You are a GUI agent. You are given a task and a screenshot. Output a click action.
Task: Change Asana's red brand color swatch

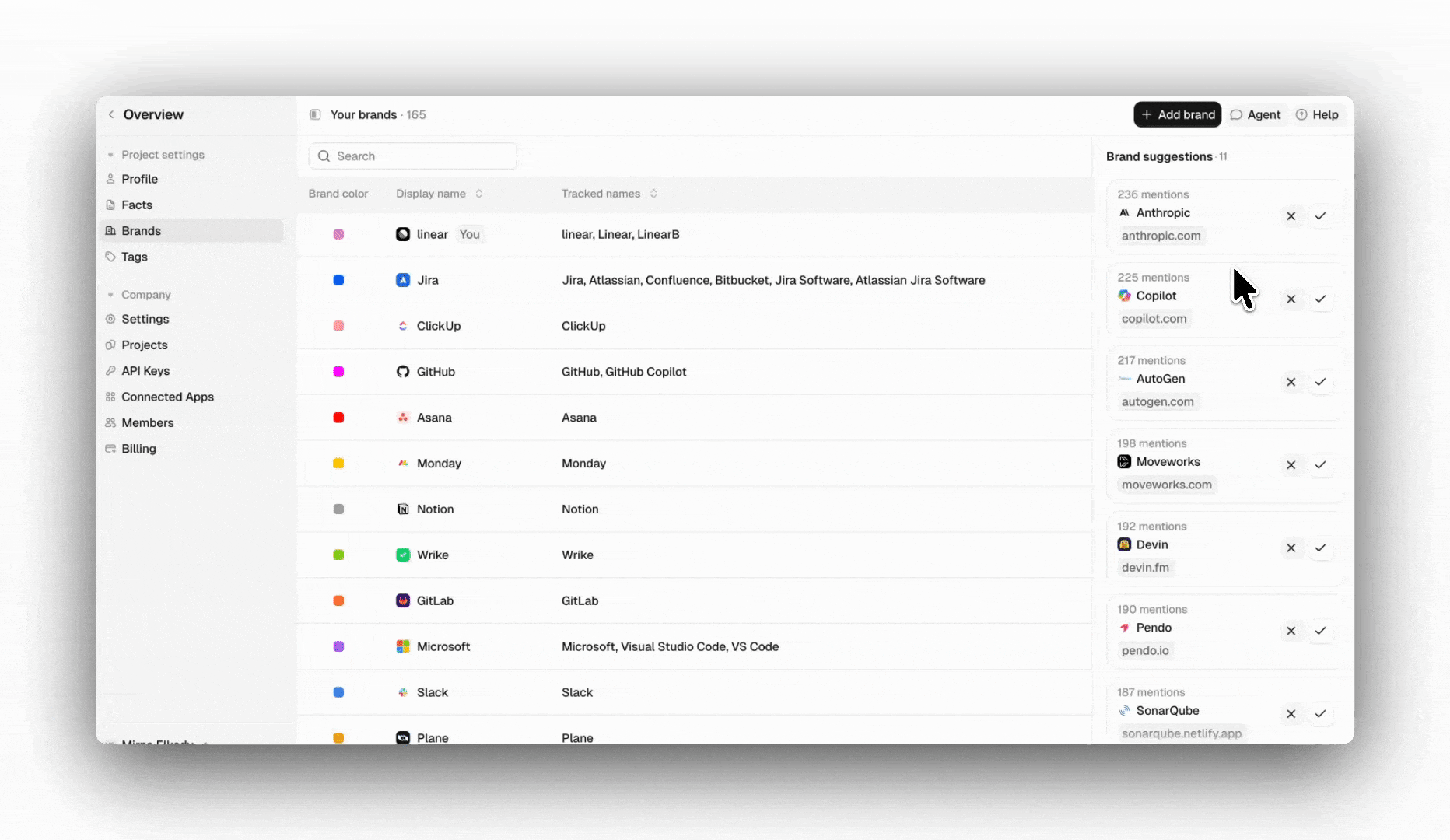[x=338, y=418]
